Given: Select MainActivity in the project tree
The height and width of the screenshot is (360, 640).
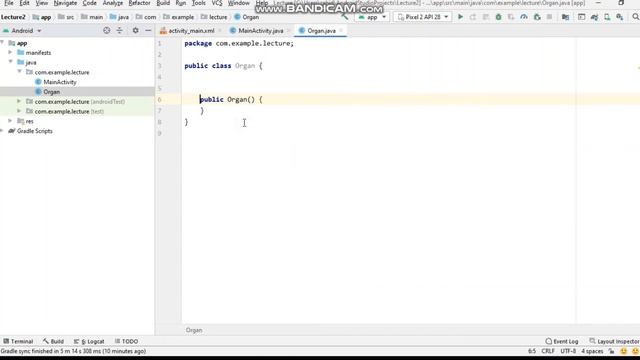Looking at the screenshot, I should coord(60,82).
